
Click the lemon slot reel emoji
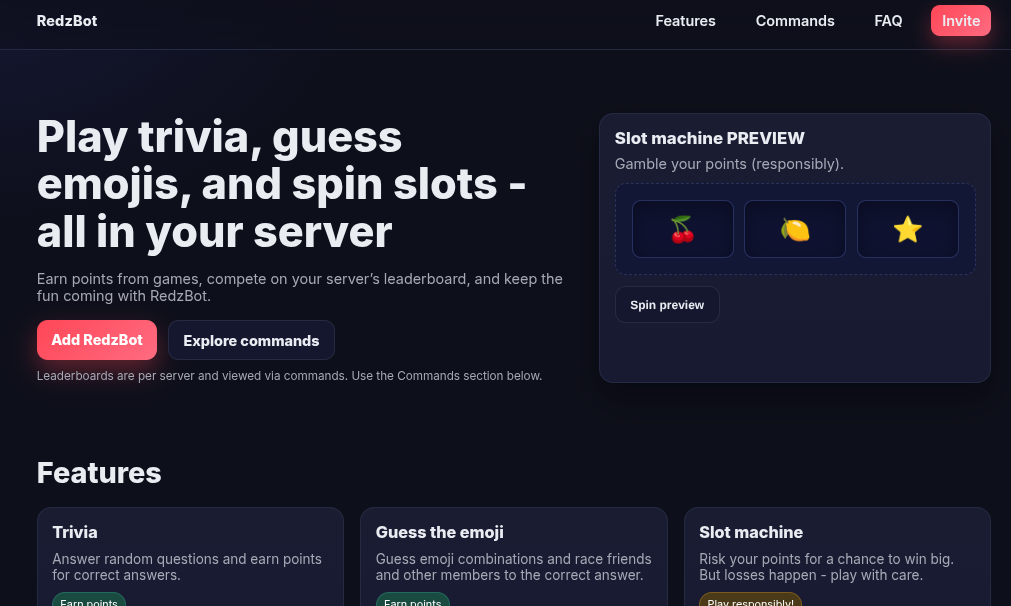tap(795, 229)
